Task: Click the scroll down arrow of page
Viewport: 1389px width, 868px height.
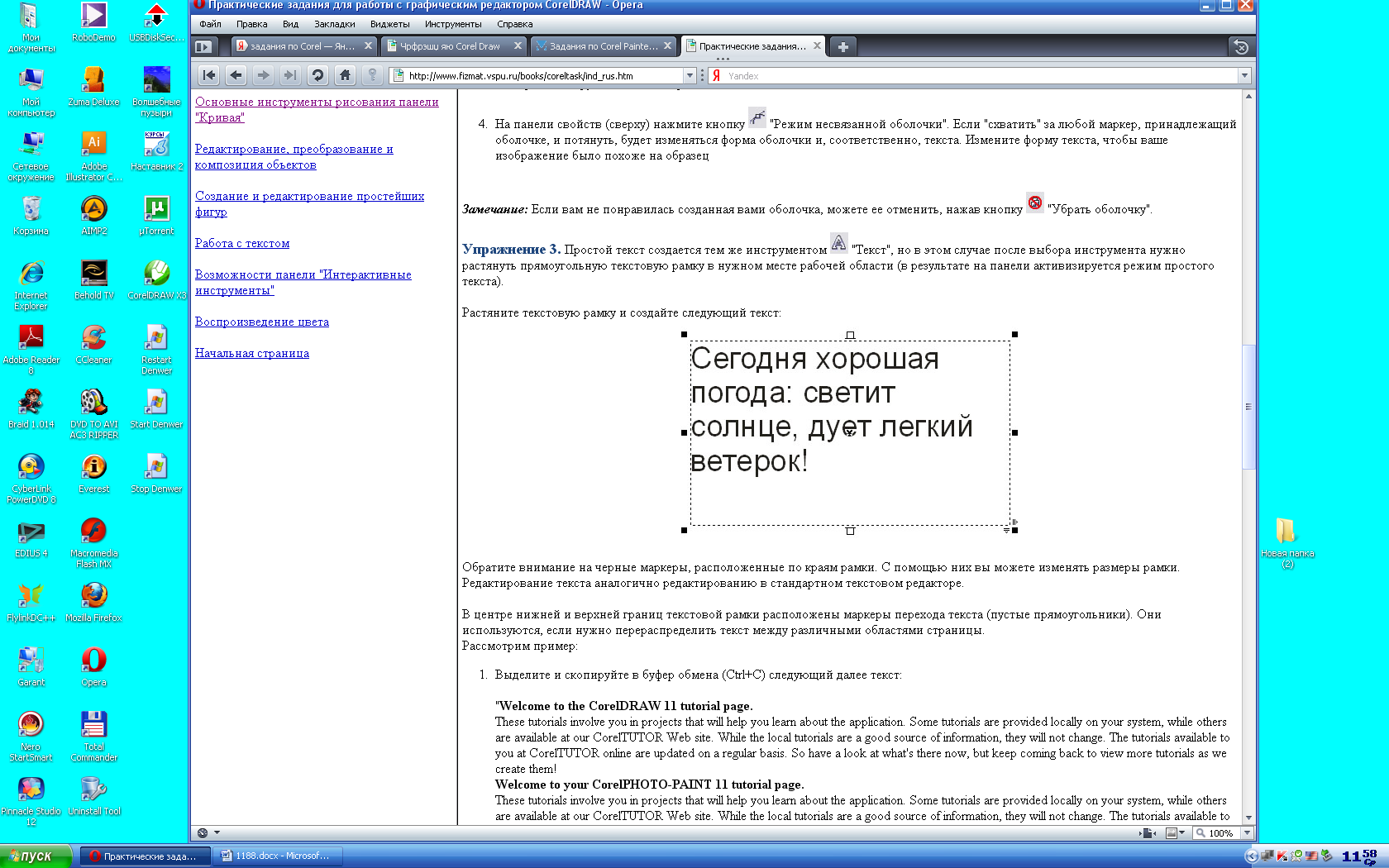Action: tap(1248, 818)
